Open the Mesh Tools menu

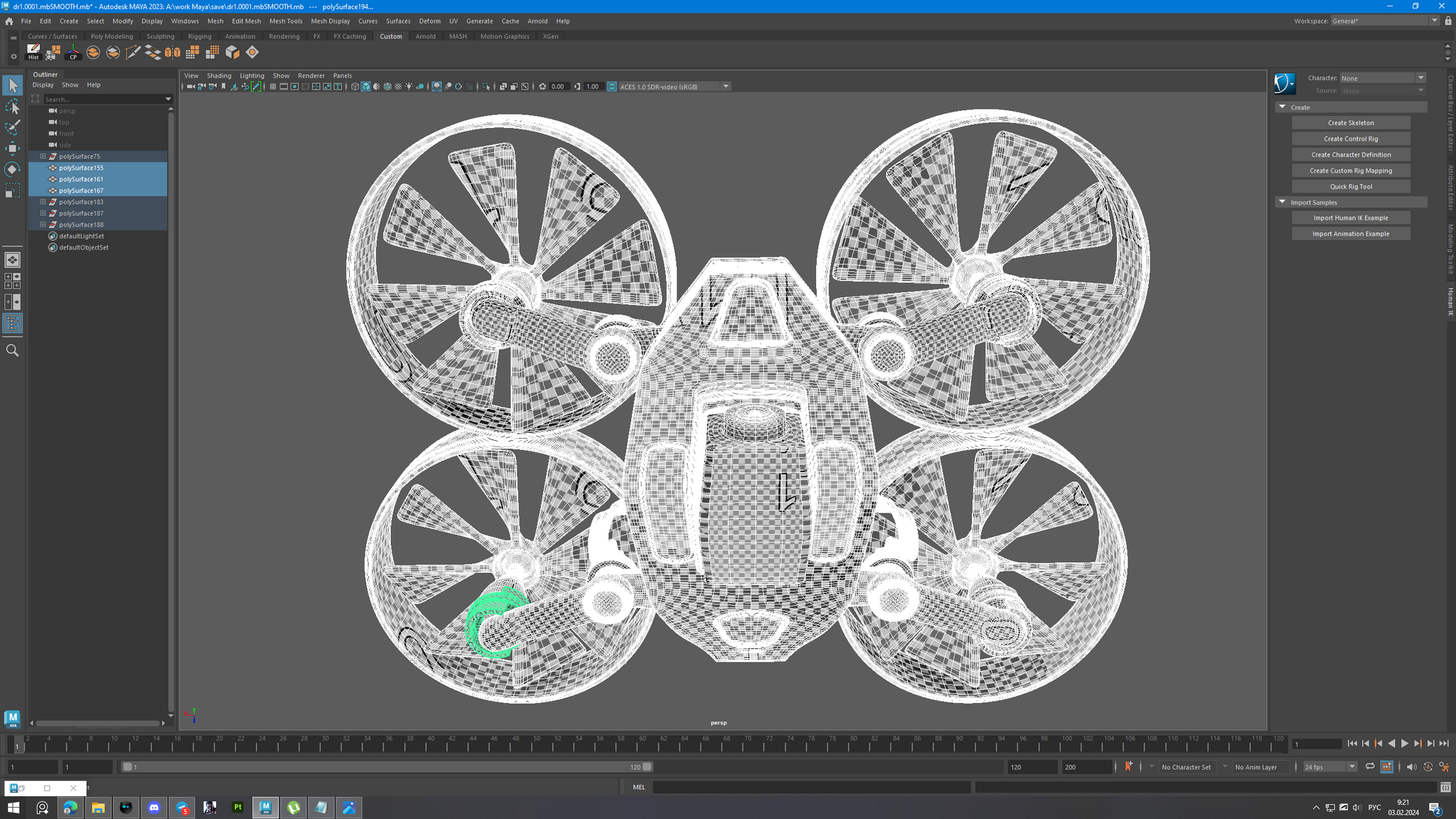[x=285, y=21]
